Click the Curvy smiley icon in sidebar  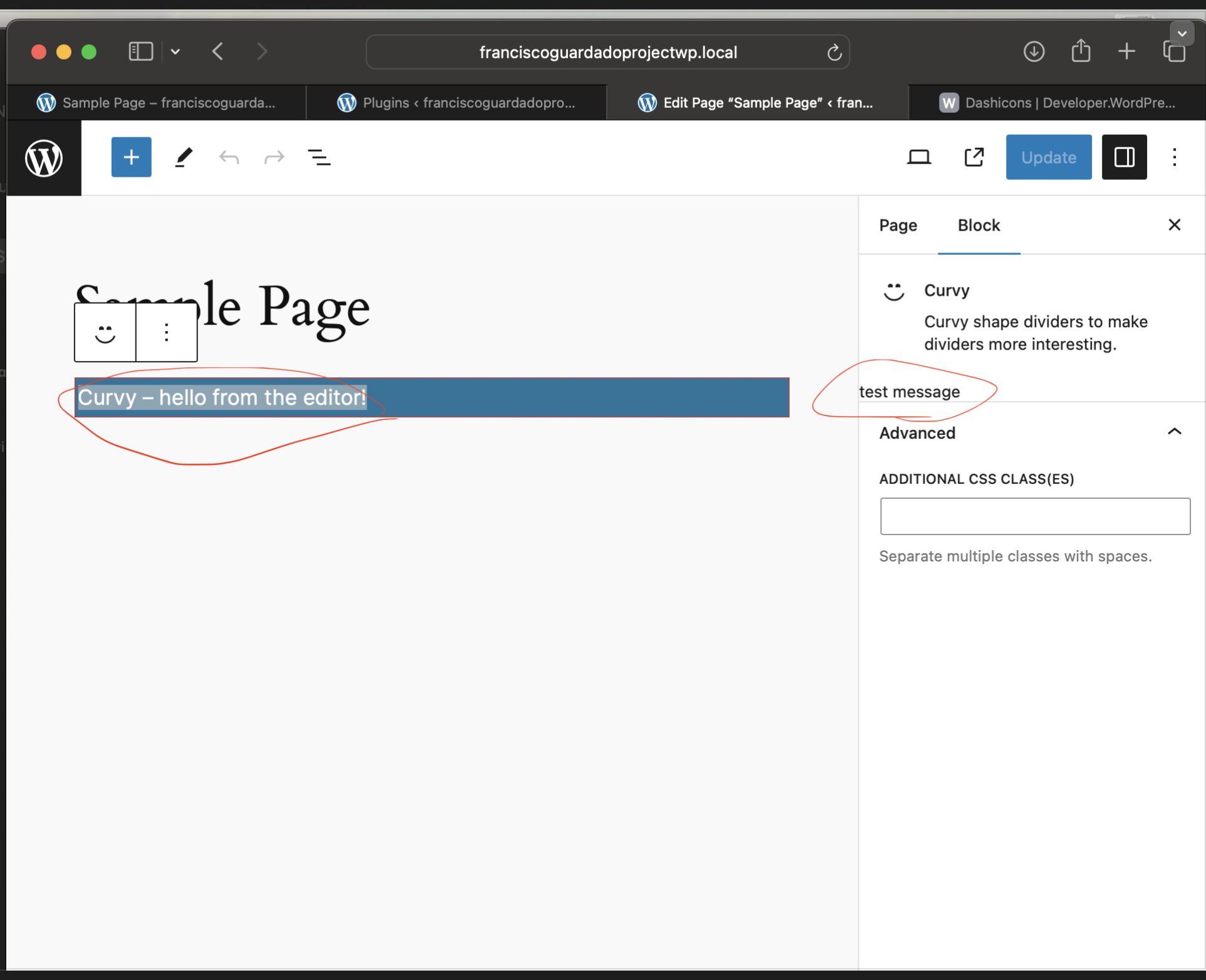894,291
